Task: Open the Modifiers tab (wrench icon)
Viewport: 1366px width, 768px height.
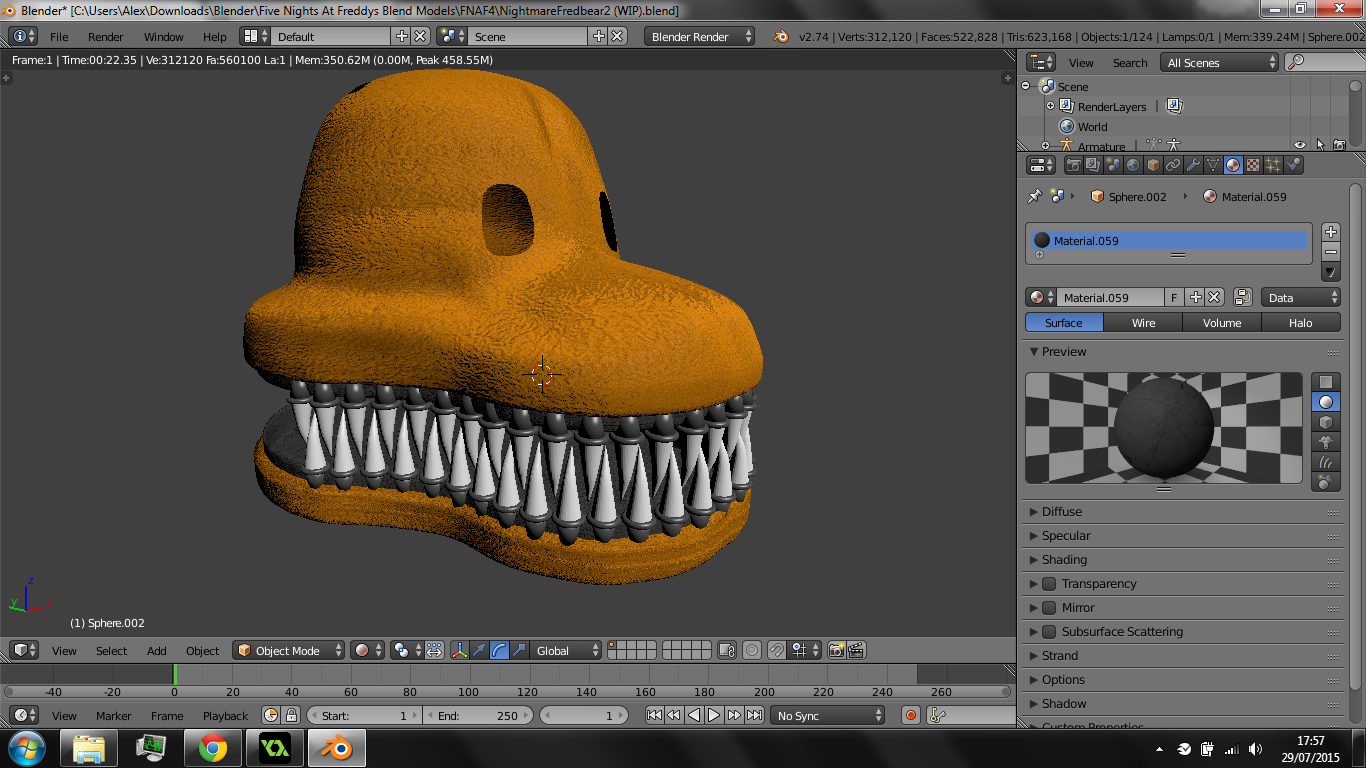Action: point(1193,165)
